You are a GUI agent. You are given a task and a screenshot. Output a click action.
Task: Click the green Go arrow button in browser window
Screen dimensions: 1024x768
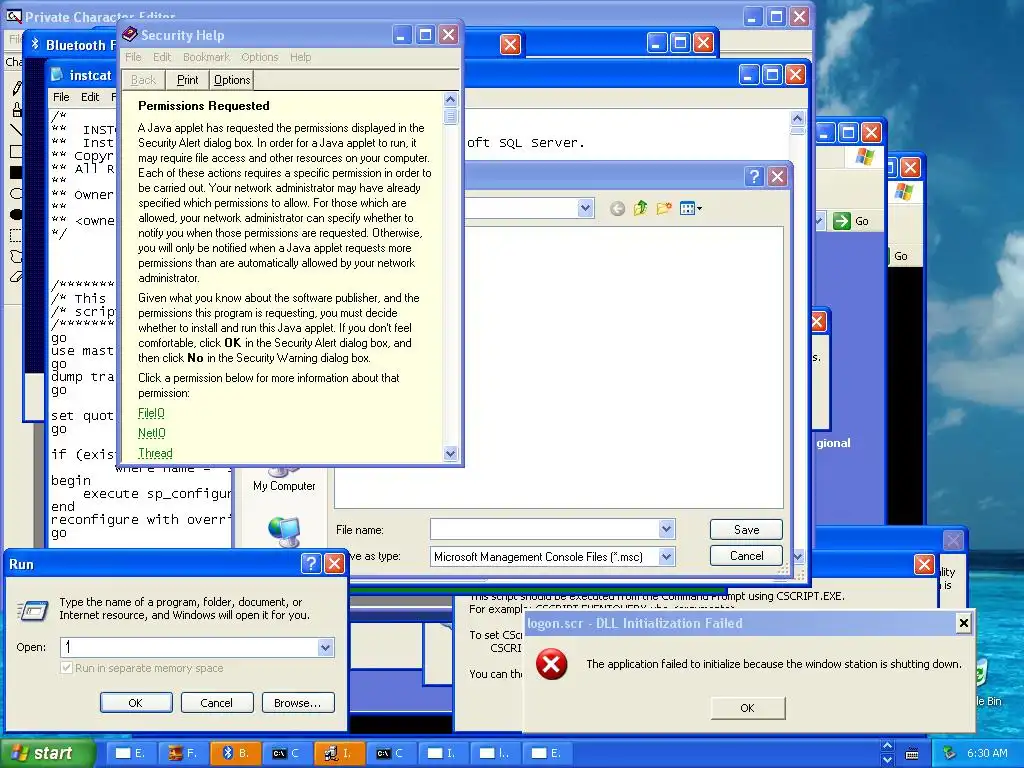coord(842,221)
